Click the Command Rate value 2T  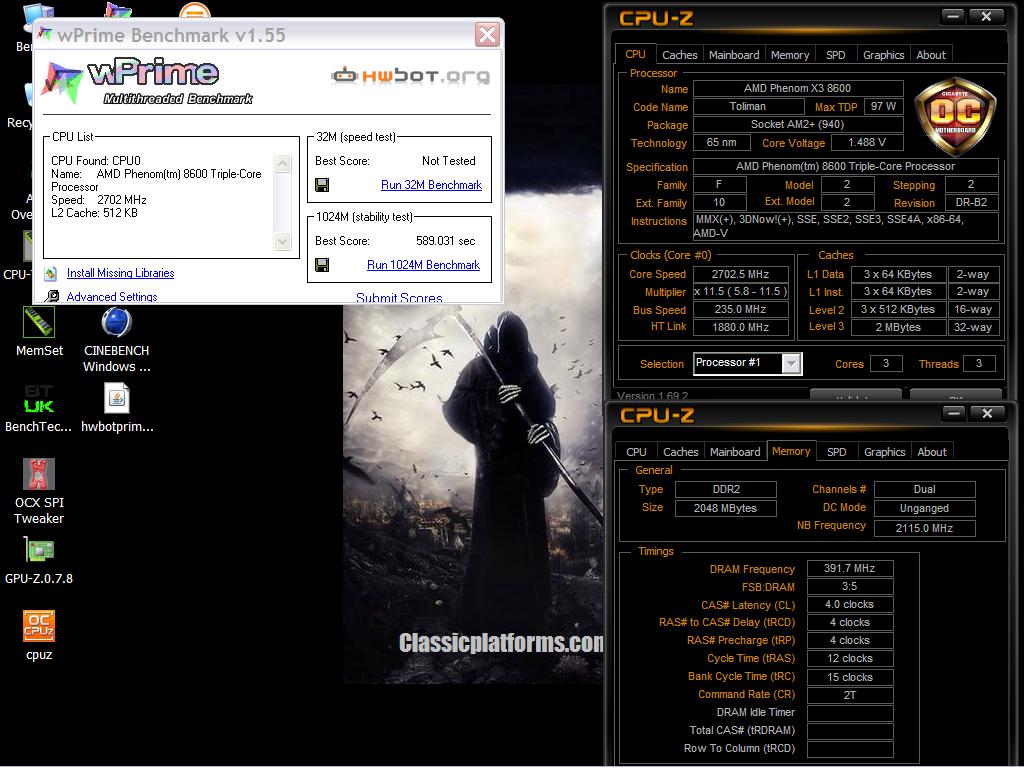[850, 696]
